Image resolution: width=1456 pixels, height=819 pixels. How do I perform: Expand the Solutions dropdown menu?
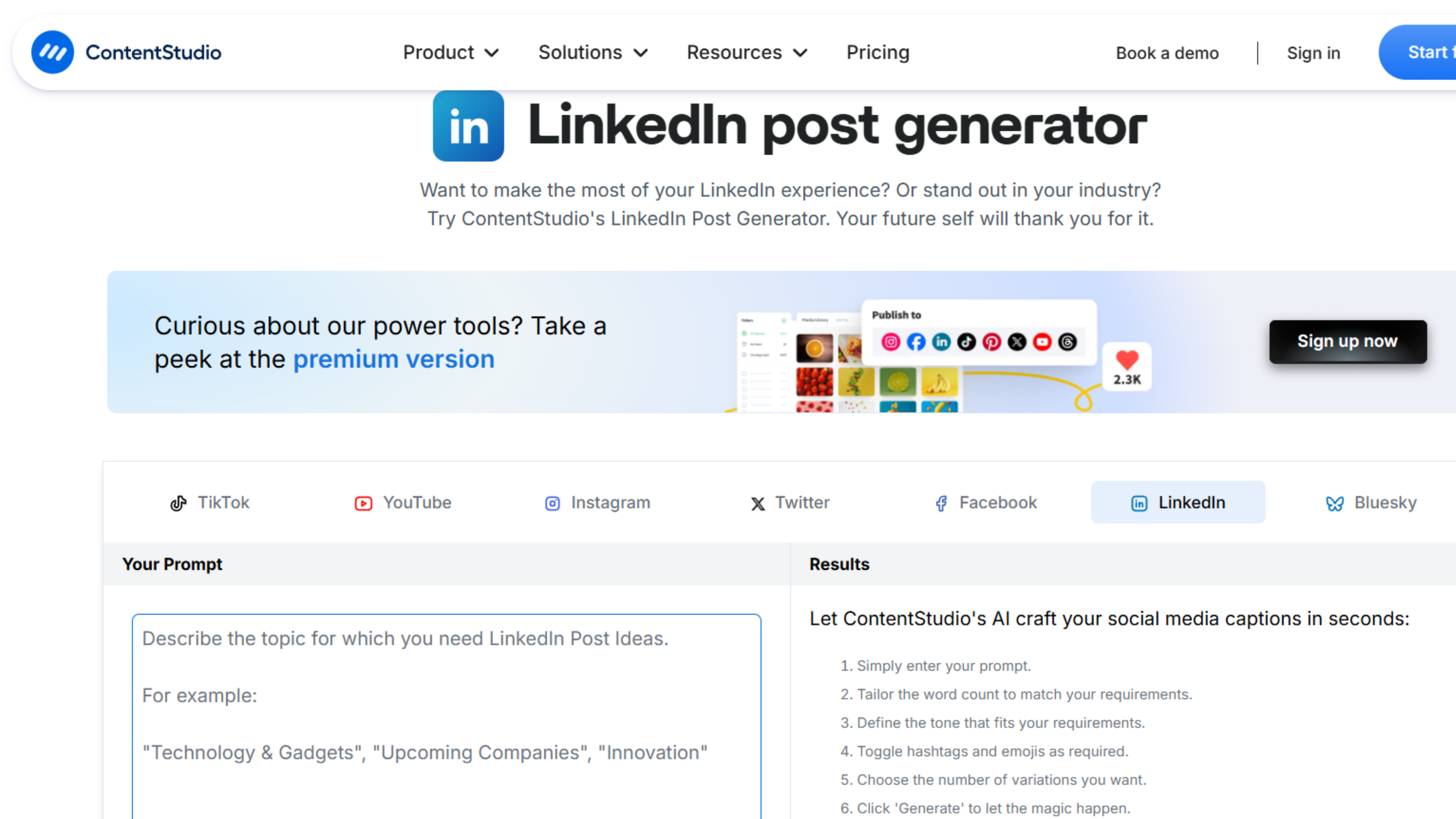tap(592, 52)
